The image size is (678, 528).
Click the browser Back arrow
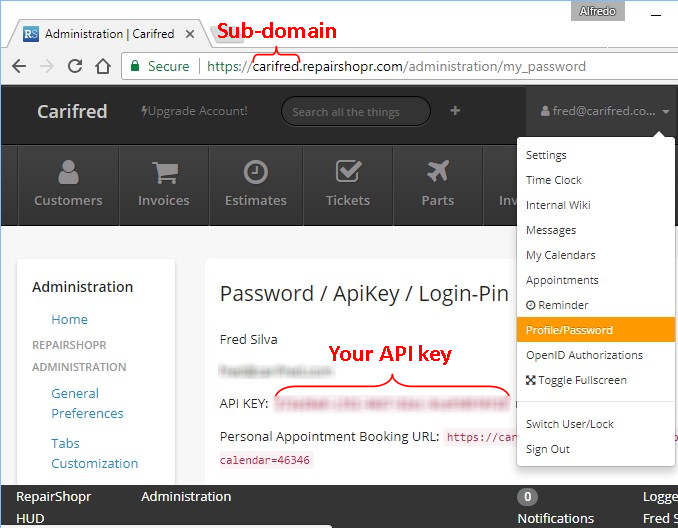pos(19,66)
